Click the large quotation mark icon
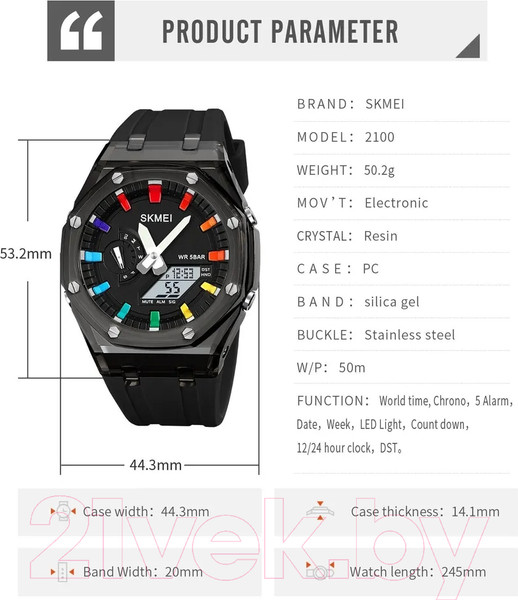Screen dimensions: 518x600 [81, 31]
